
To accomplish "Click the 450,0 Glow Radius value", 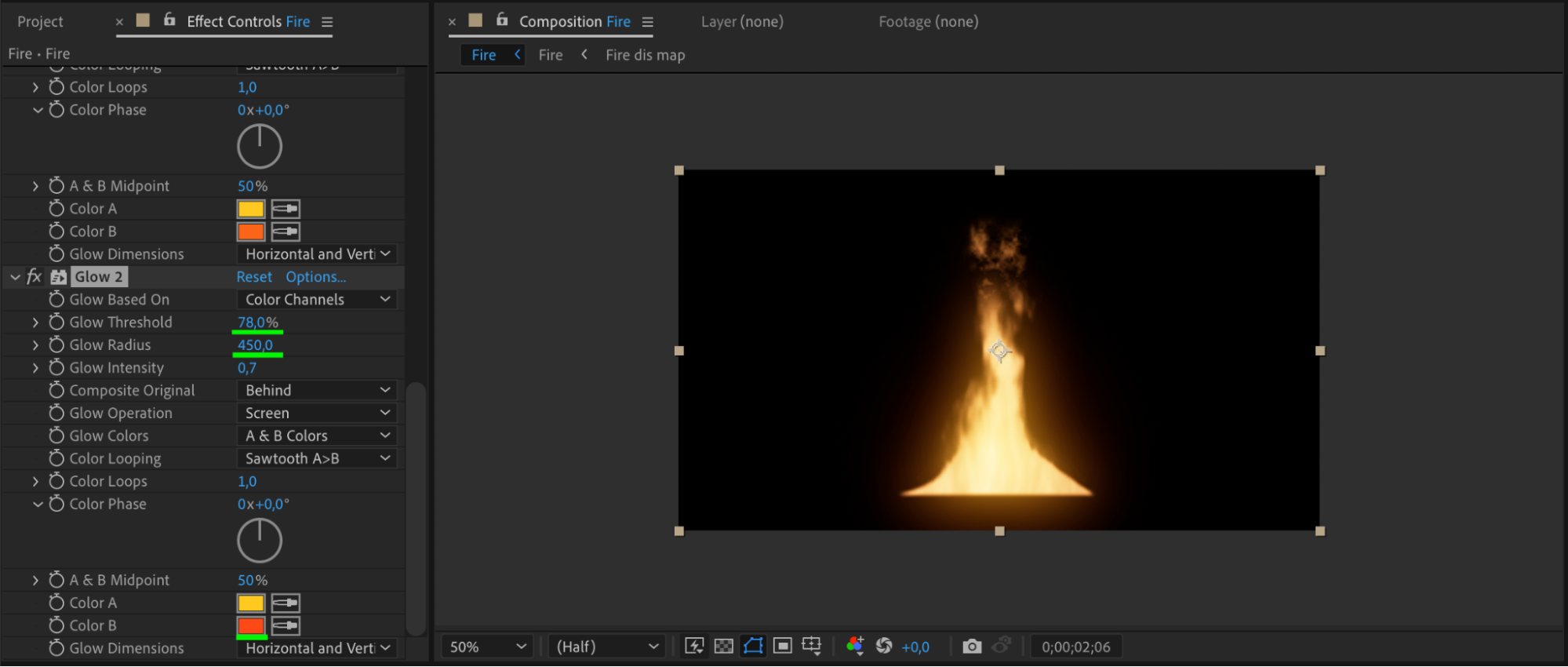I will coord(255,345).
